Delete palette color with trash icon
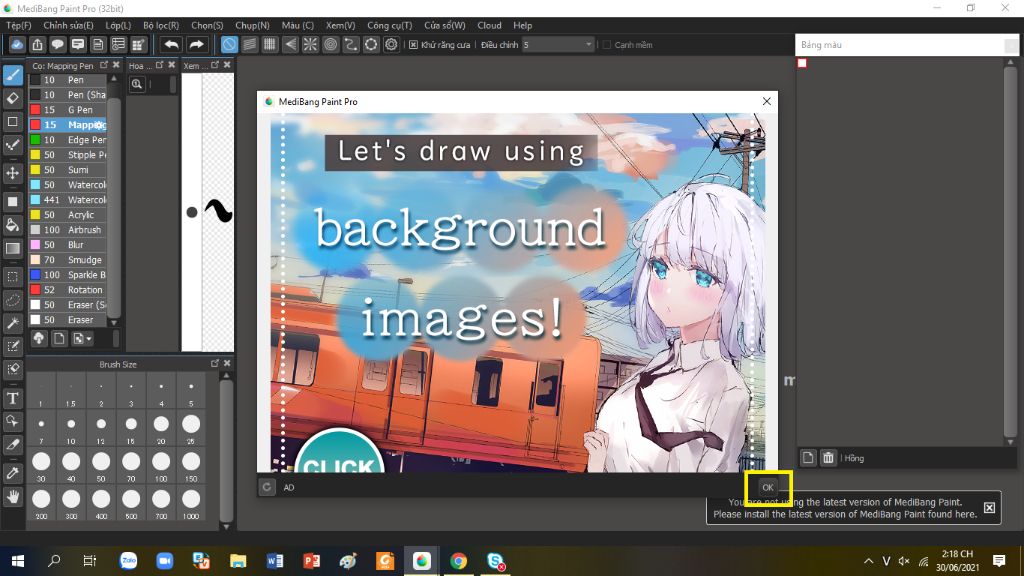Image resolution: width=1024 pixels, height=576 pixels. tap(828, 458)
